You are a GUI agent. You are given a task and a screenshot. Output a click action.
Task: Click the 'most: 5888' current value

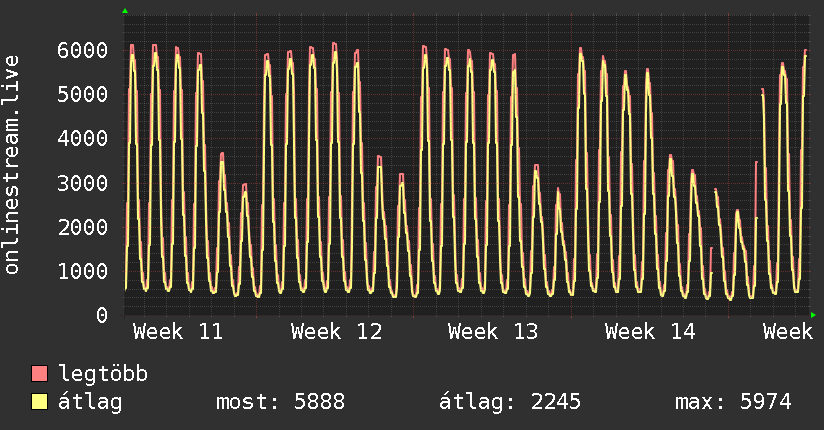click(x=280, y=402)
